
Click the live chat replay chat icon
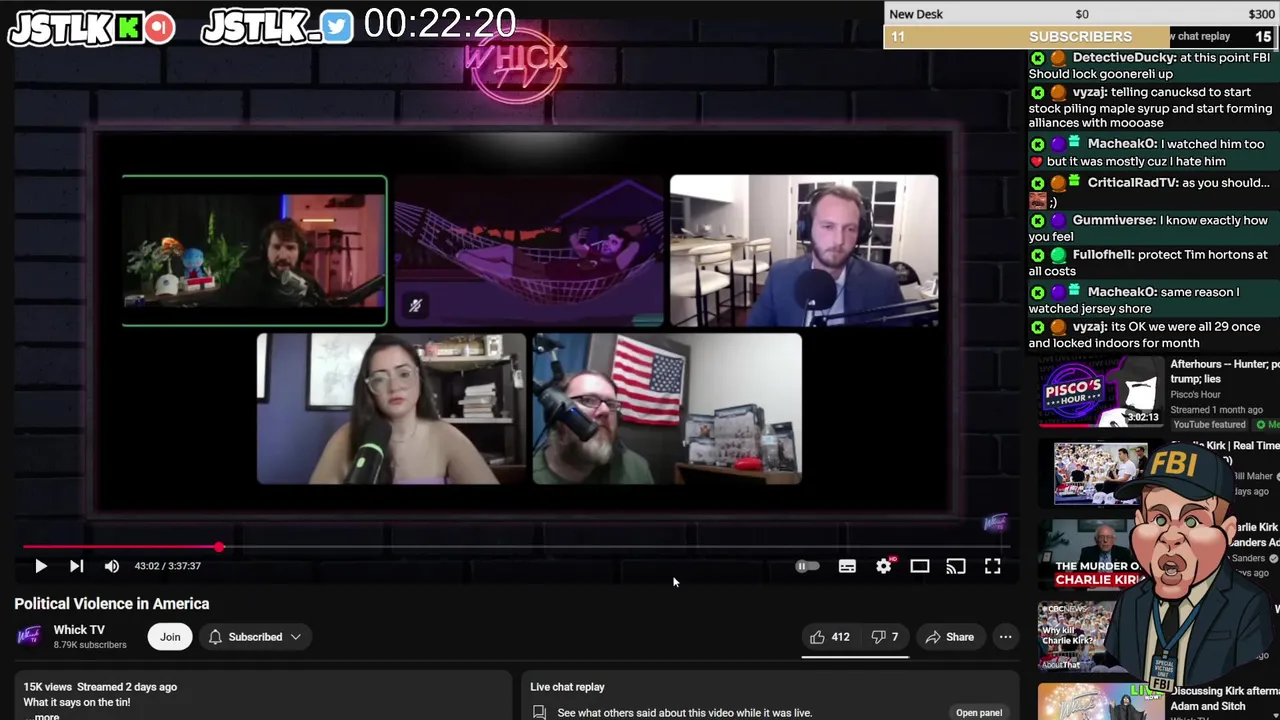[539, 712]
